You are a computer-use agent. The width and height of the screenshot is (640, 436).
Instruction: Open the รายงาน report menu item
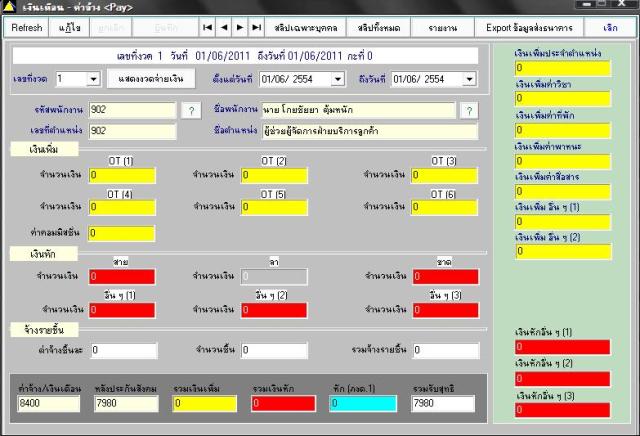click(443, 27)
